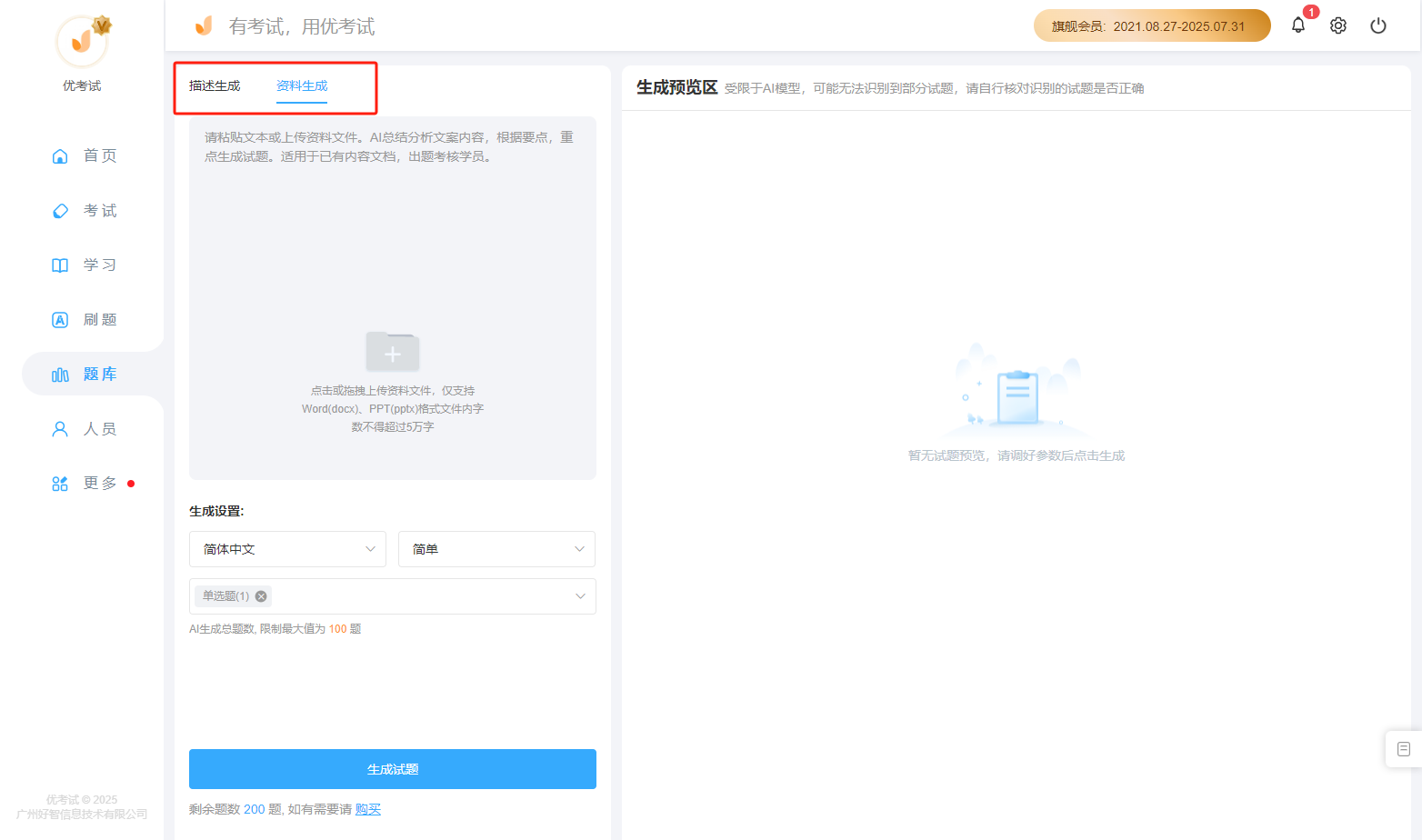Click the paste-text material input area
This screenshot has width=1422, height=840.
click(x=393, y=298)
